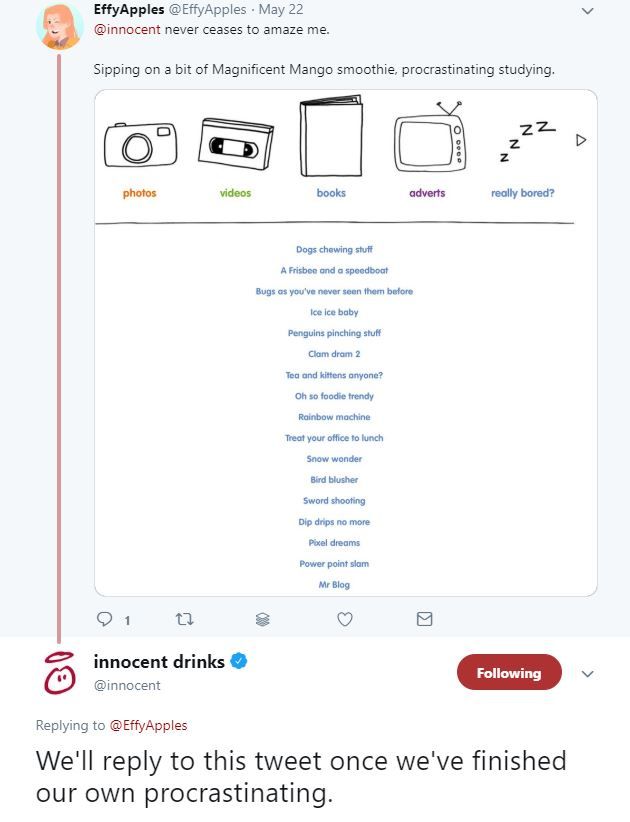This screenshot has width=630, height=822.
Task: Click the Buffer stacked layers icon
Action: (x=263, y=620)
